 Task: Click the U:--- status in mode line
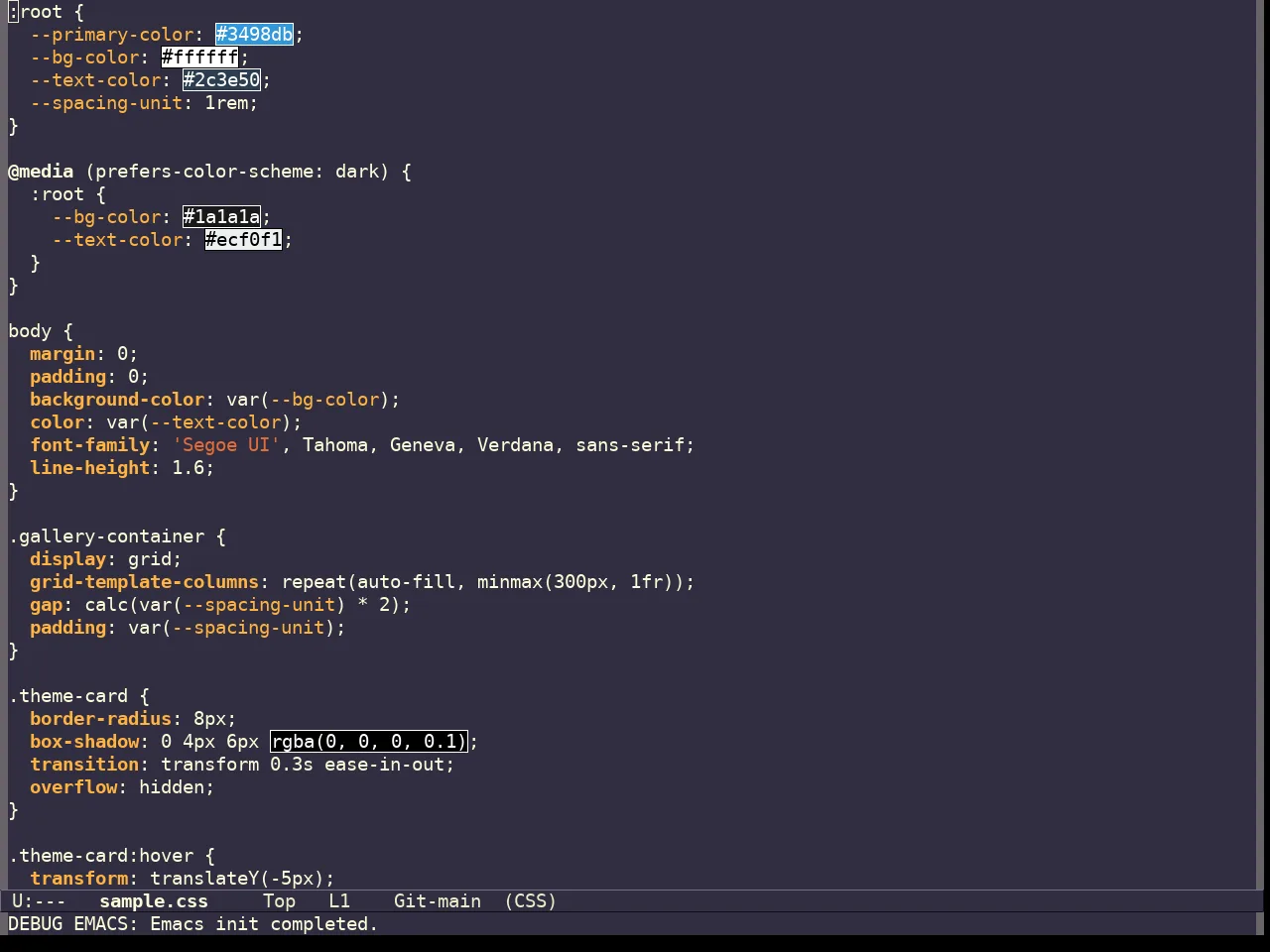[x=39, y=901]
